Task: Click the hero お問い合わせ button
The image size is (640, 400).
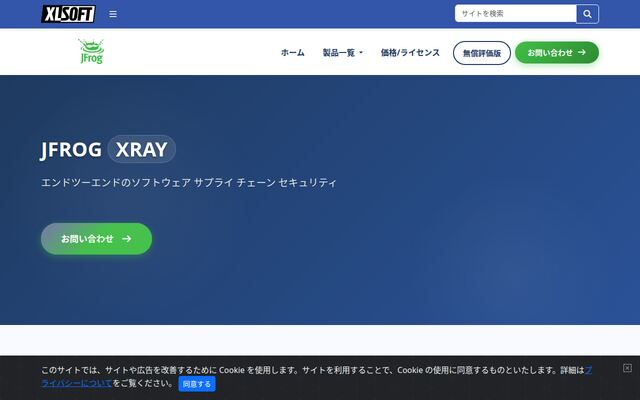Action: click(x=96, y=239)
